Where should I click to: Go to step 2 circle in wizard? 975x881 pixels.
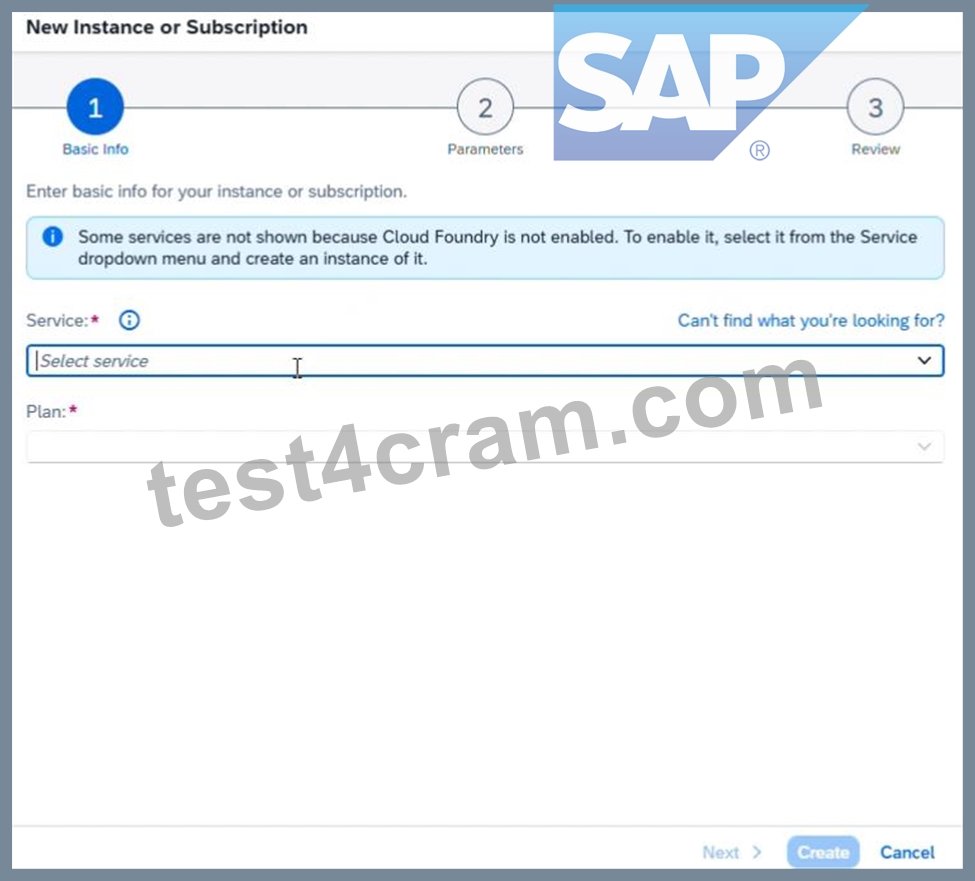tap(485, 107)
